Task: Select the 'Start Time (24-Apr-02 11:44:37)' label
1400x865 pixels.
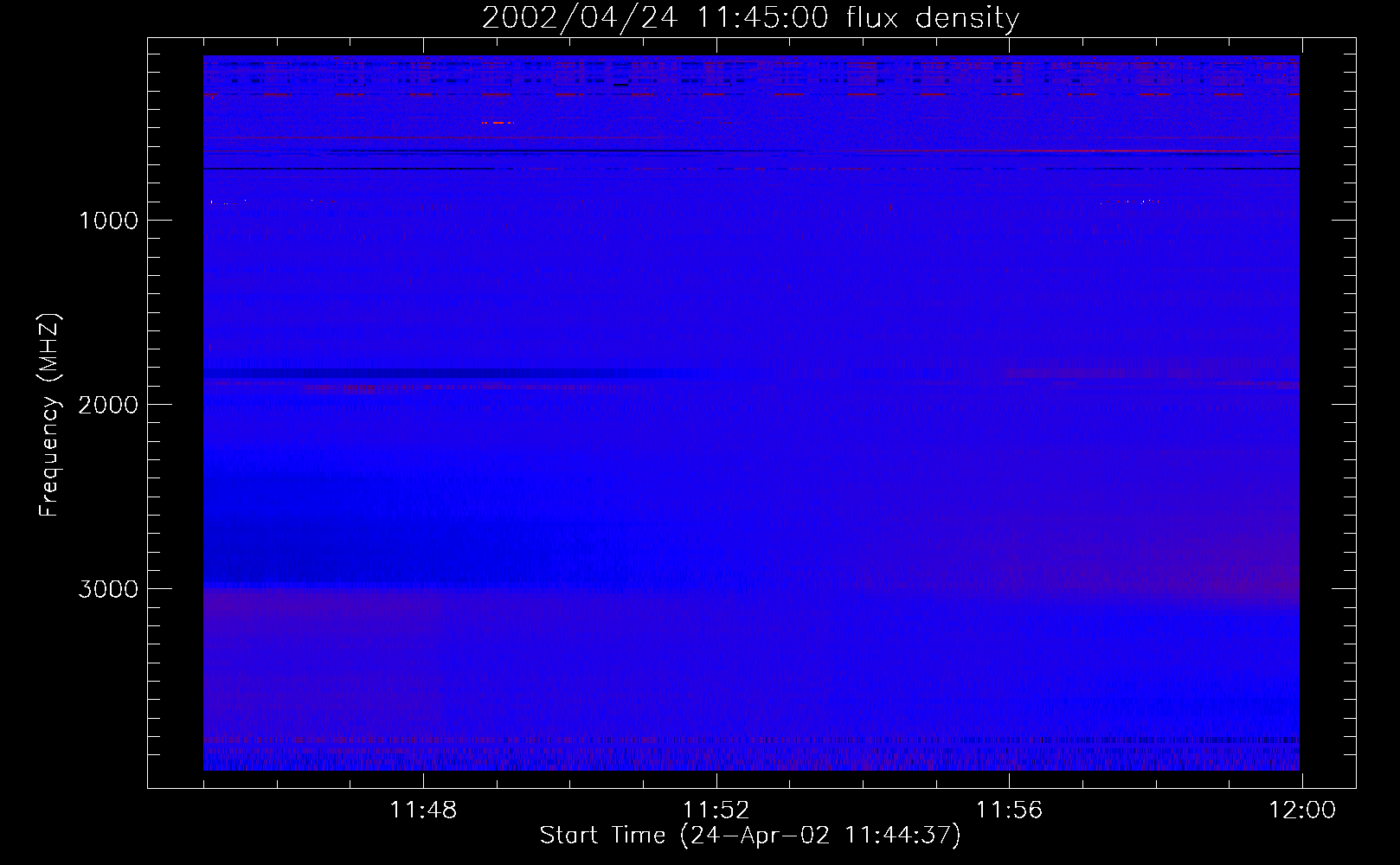Action: point(750,836)
